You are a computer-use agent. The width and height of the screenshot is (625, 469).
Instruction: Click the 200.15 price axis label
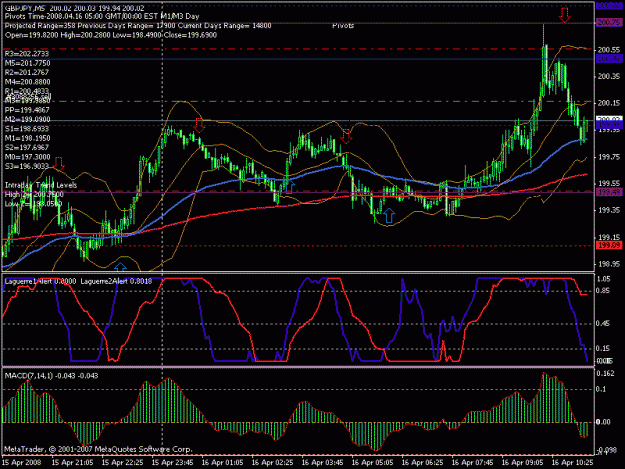click(608, 103)
